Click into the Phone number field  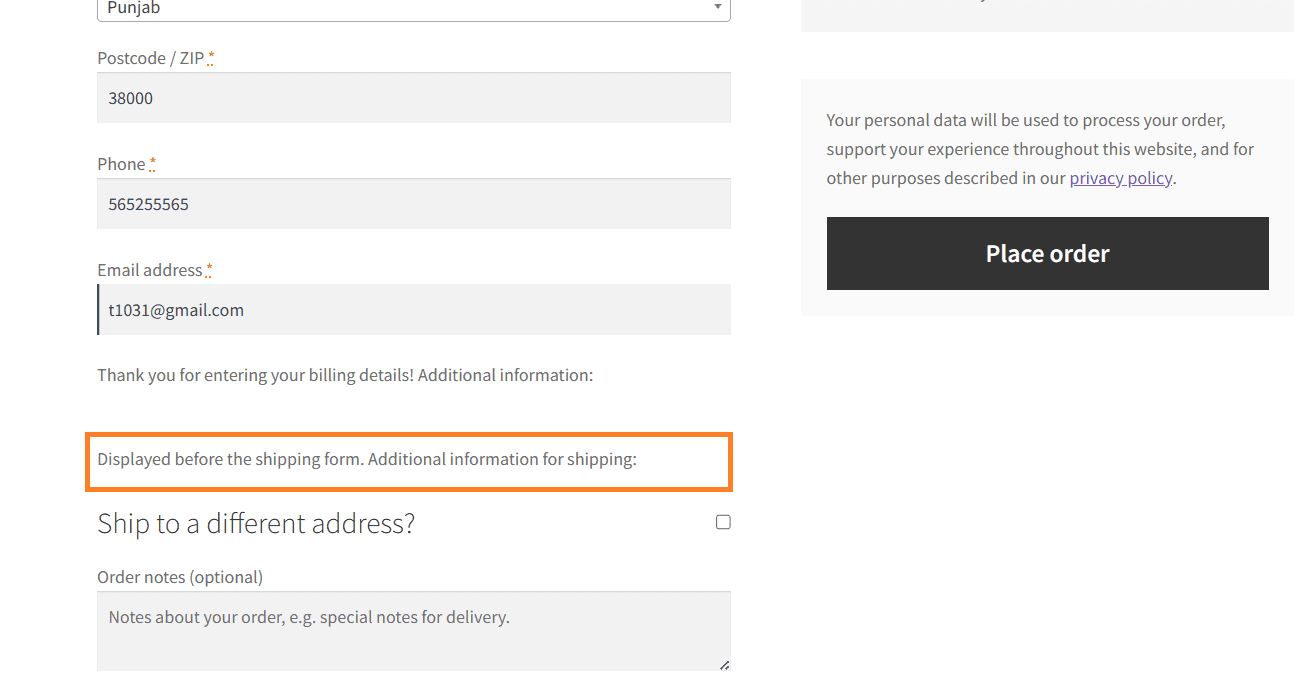[413, 204]
